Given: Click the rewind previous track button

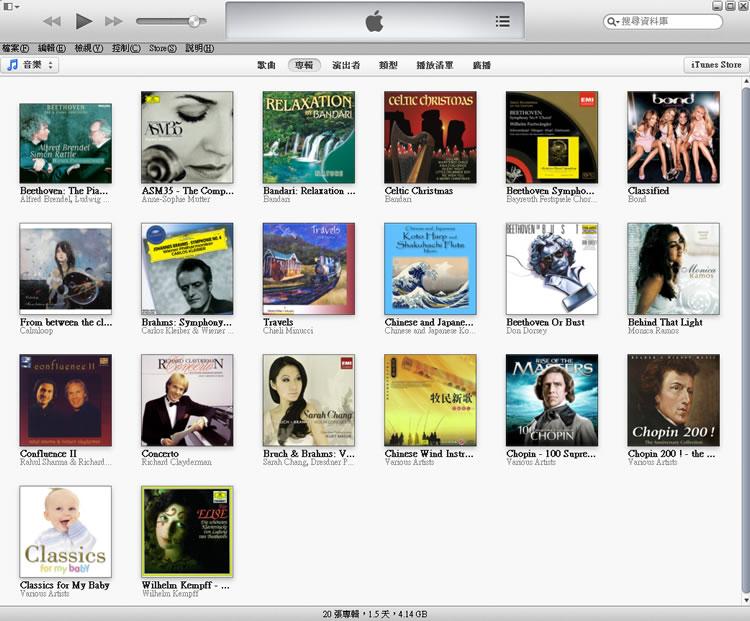Looking at the screenshot, I should click(52, 21).
